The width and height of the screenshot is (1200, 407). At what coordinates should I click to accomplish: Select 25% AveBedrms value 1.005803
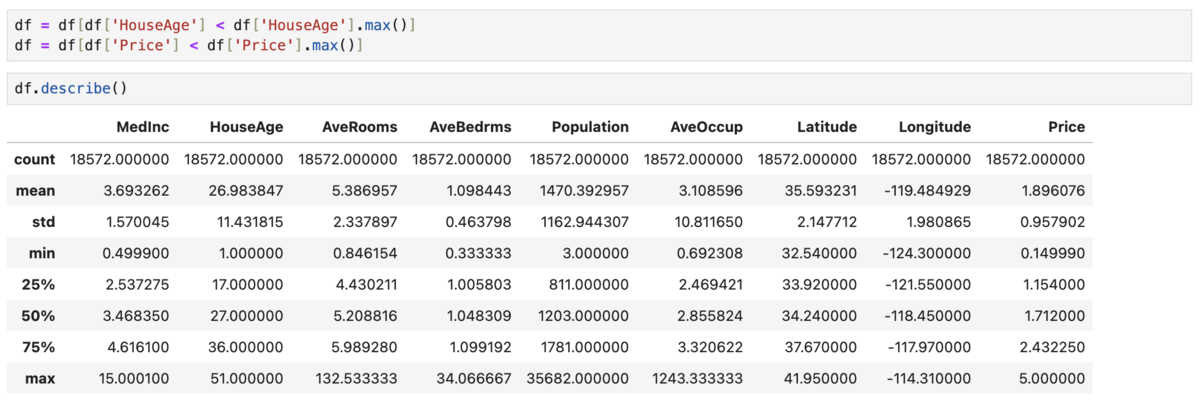point(478,286)
